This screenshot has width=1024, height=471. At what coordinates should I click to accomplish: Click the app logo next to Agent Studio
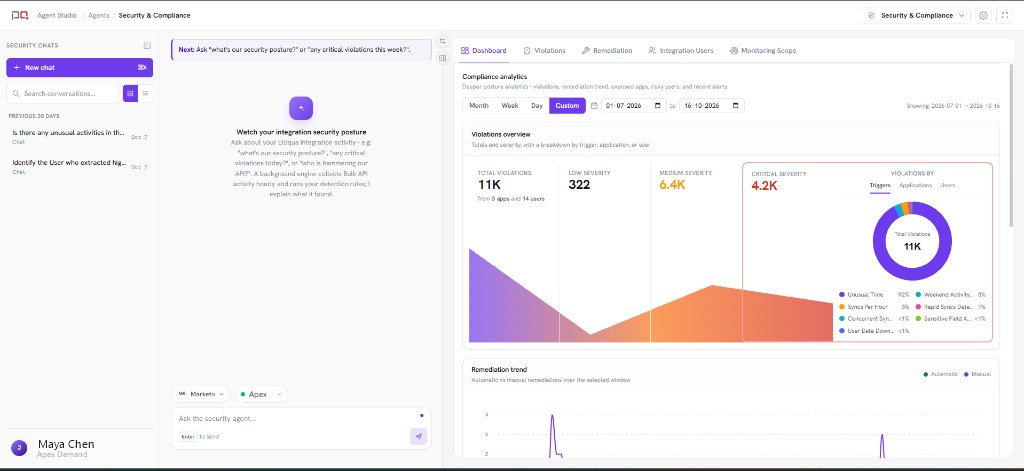20,15
